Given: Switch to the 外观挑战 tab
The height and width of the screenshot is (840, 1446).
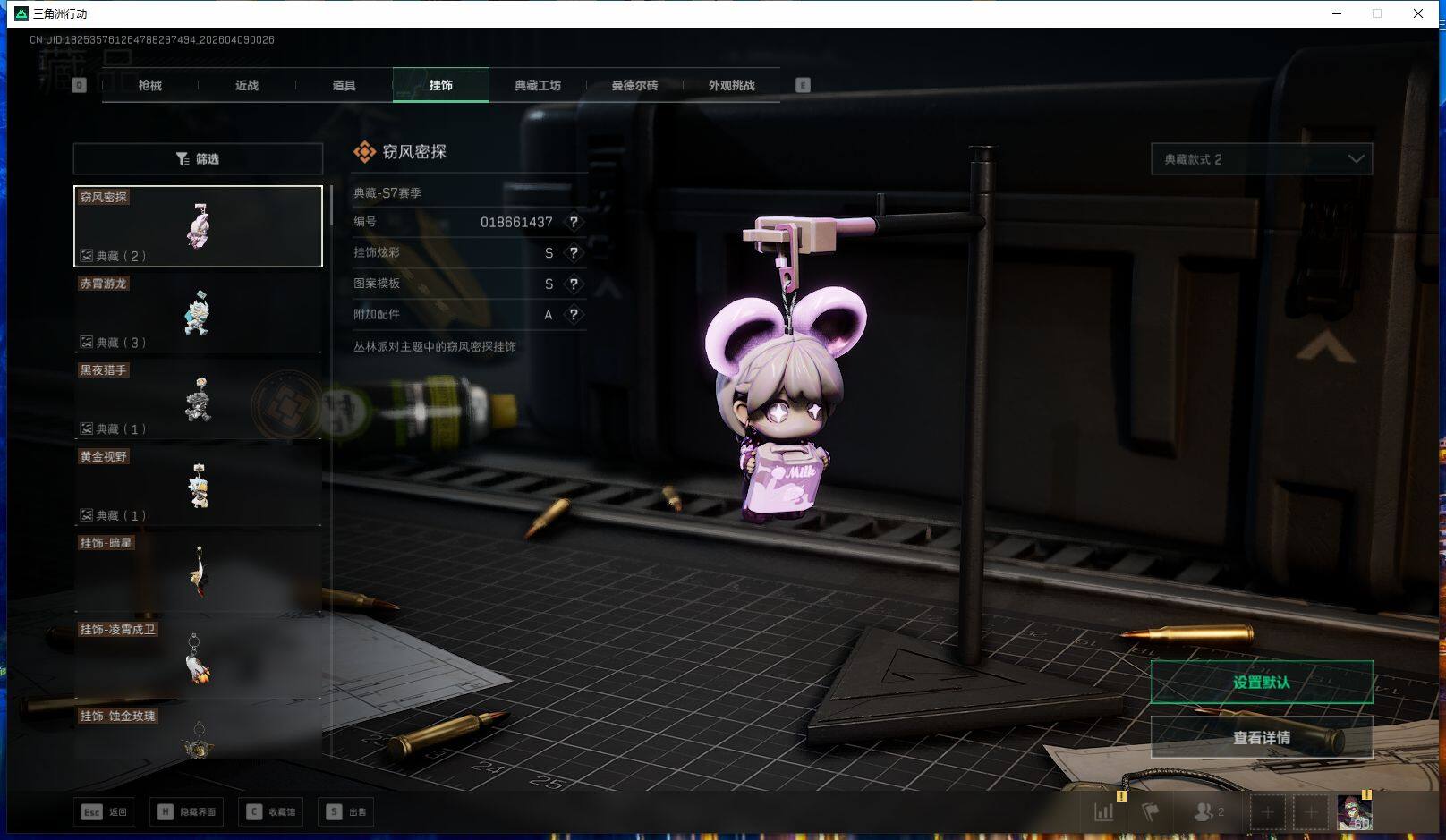Looking at the screenshot, I should [731, 85].
